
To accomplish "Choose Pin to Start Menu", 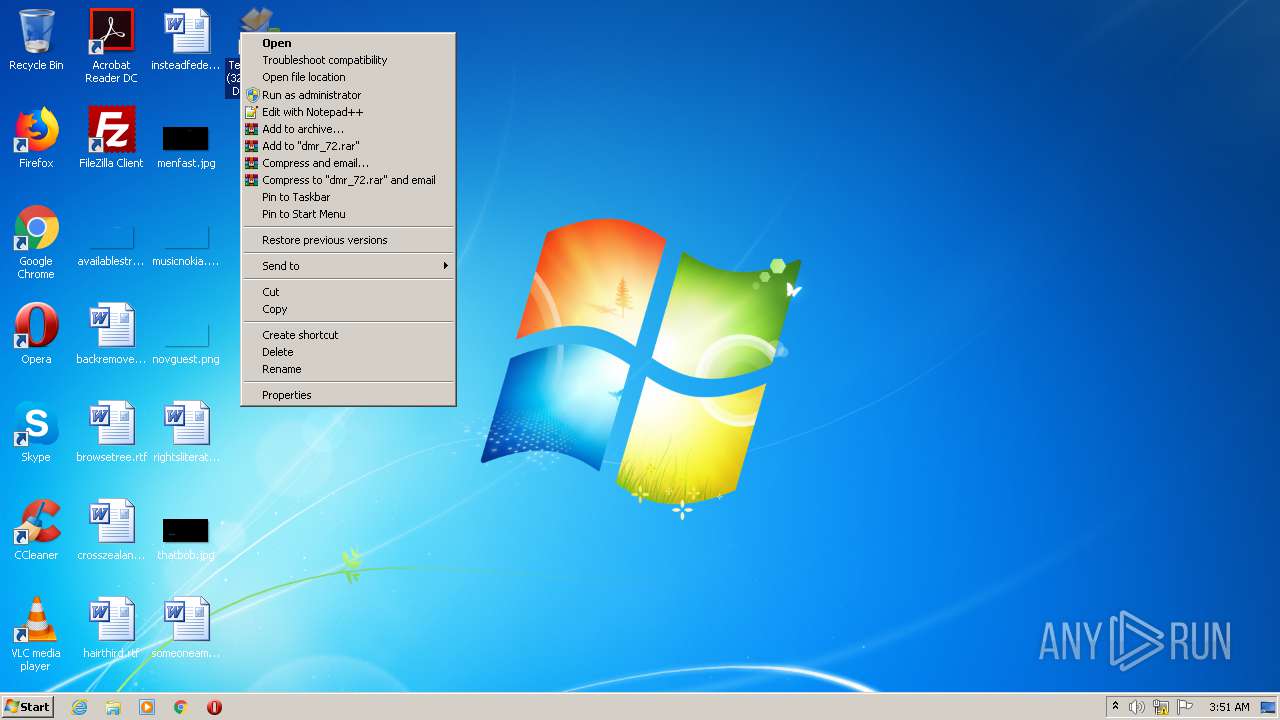I will (x=349, y=214).
